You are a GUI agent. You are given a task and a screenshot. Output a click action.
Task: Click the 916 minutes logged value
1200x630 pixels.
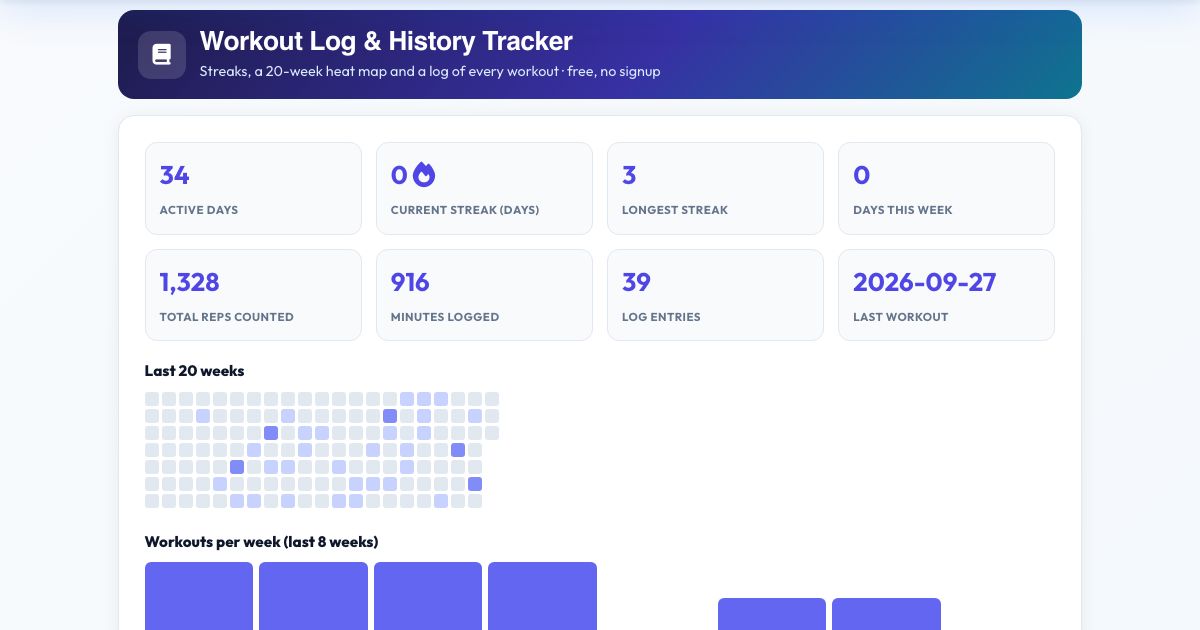(410, 282)
